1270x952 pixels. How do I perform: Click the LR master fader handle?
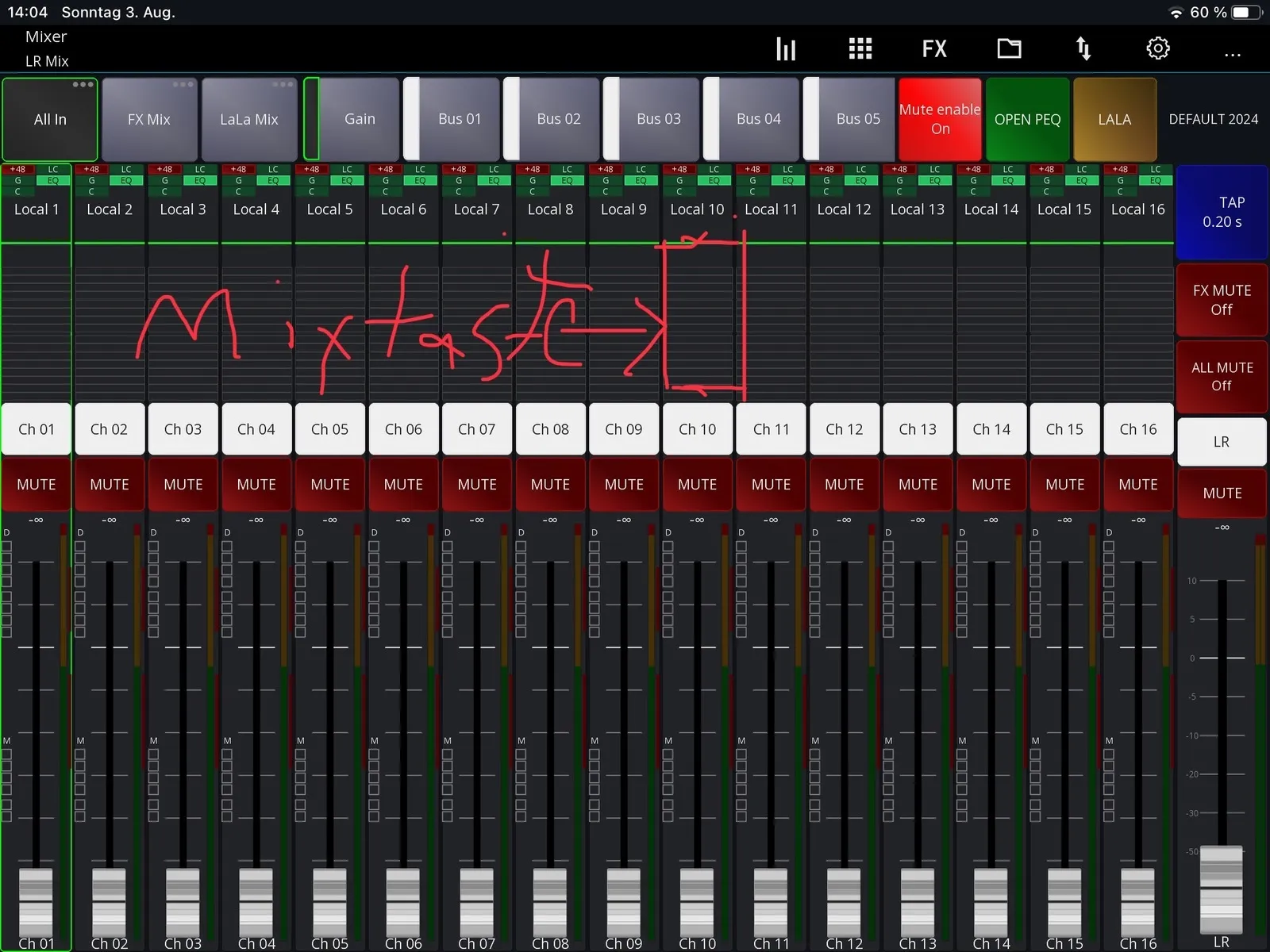[1221, 889]
